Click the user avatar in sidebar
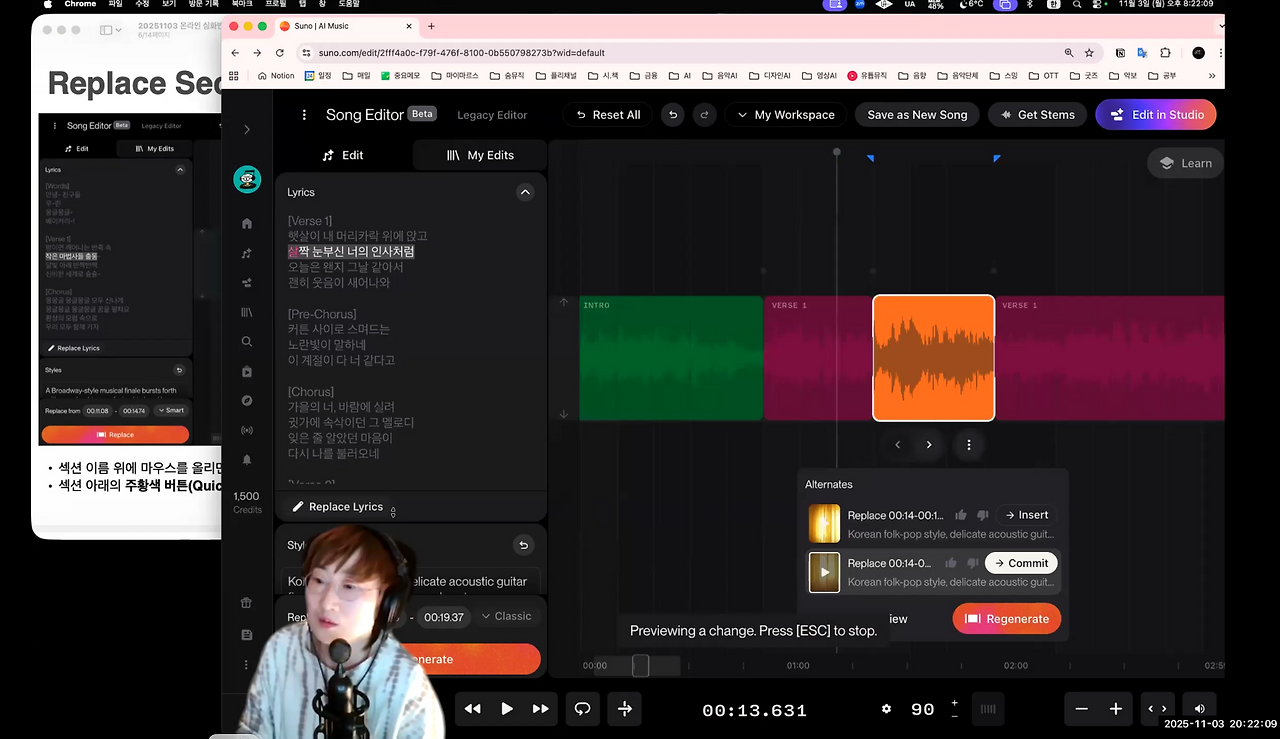The width and height of the screenshot is (1280, 739). pos(247,179)
